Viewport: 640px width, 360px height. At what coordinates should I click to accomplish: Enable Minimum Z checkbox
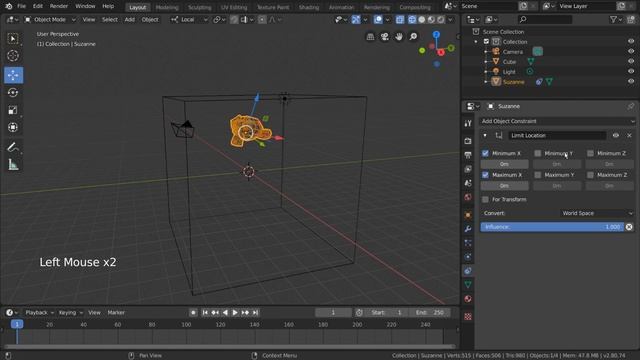pos(590,153)
